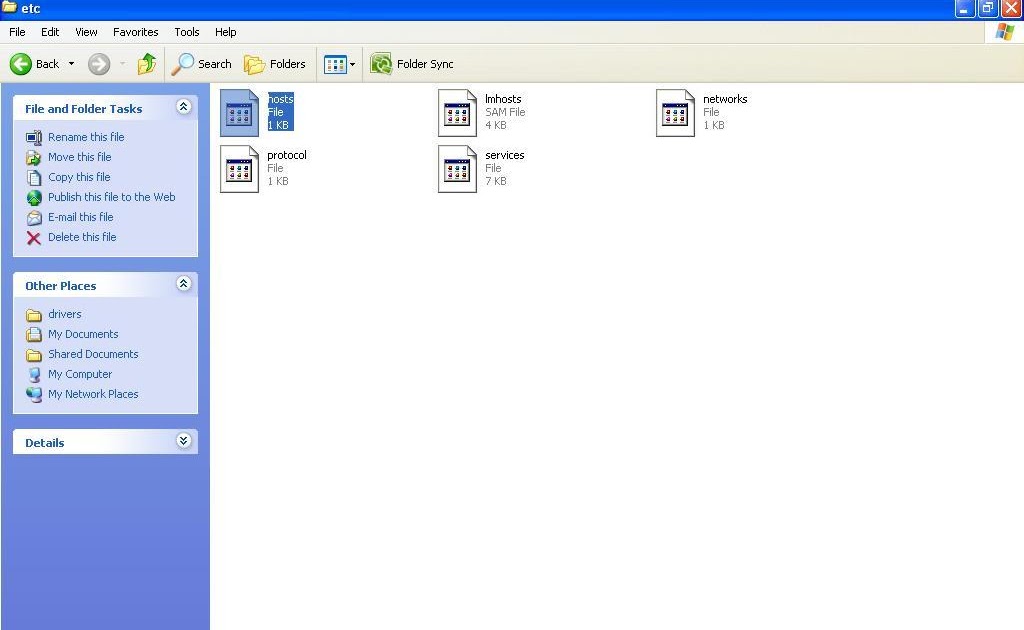The width and height of the screenshot is (1024, 630).
Task: Open the Search magnifier tool
Action: coord(202,64)
